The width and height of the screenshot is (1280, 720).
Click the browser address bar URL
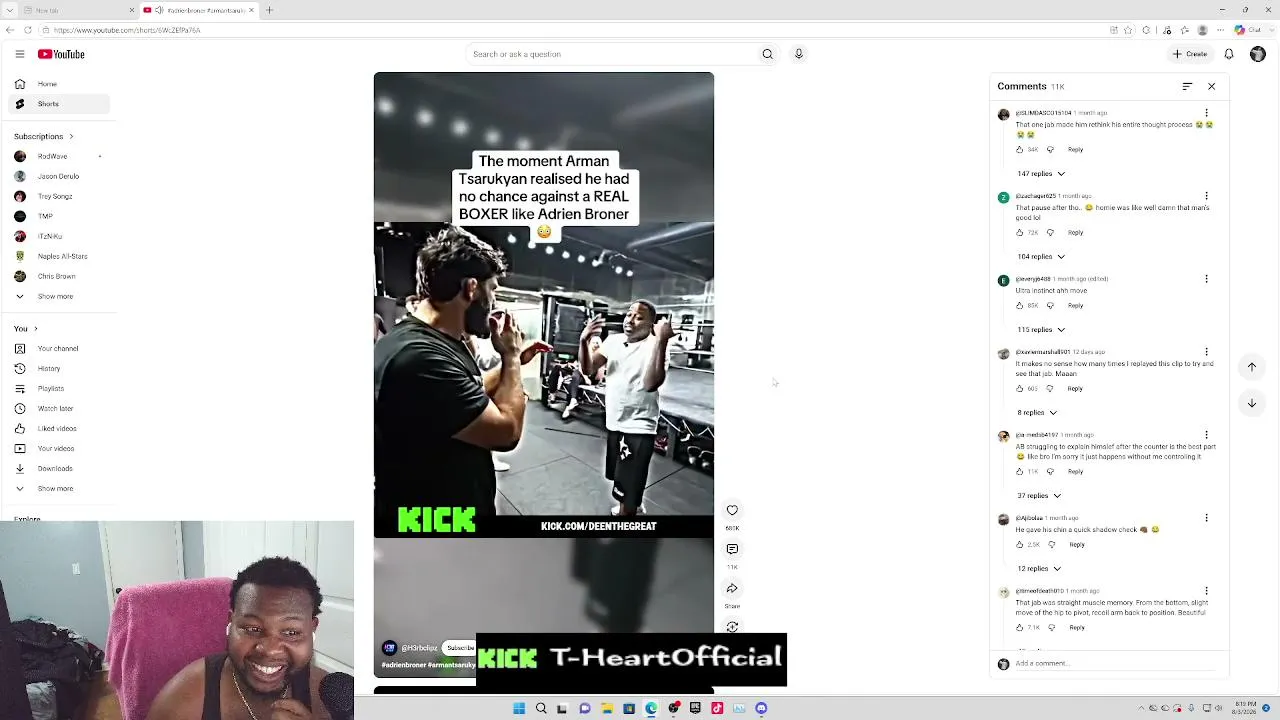(127, 30)
